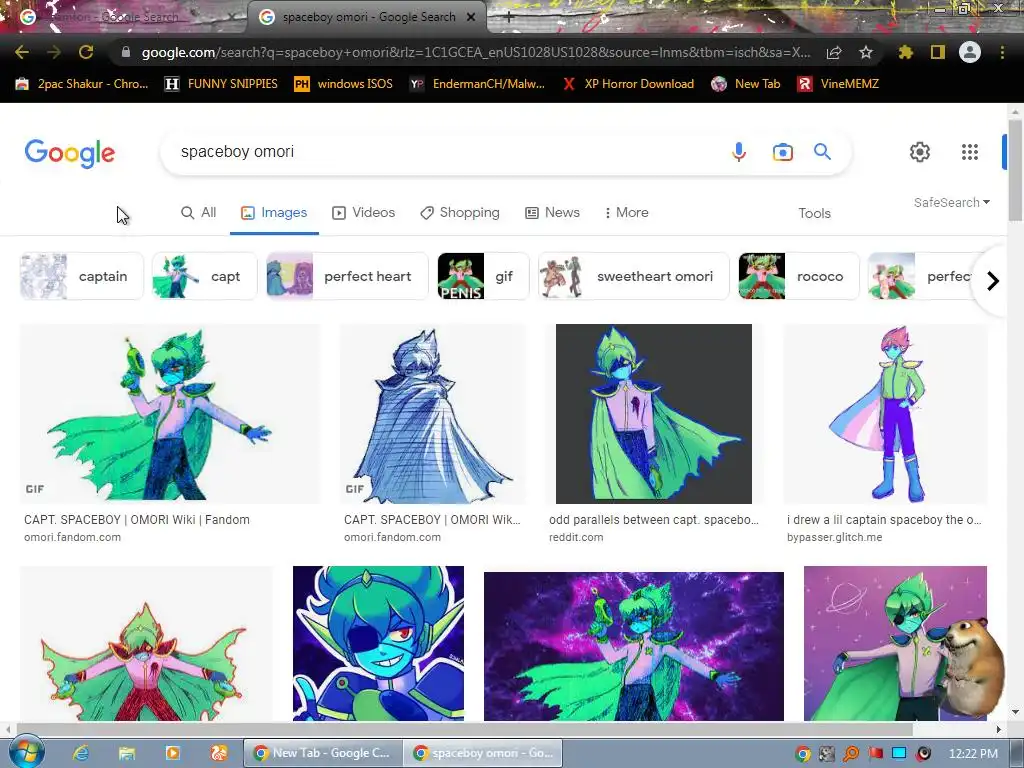
Task: Select the Images tab
Action: (274, 213)
